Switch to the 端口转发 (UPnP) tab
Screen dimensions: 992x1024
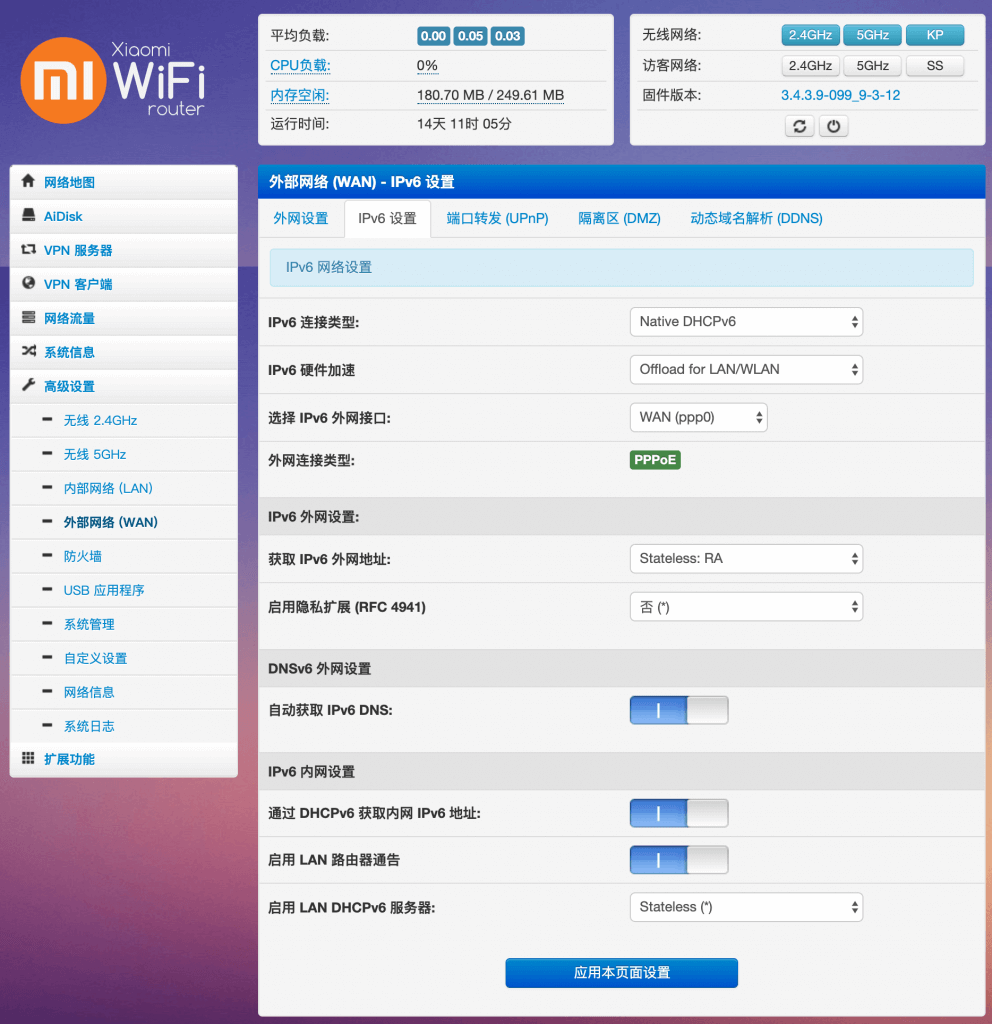(497, 218)
